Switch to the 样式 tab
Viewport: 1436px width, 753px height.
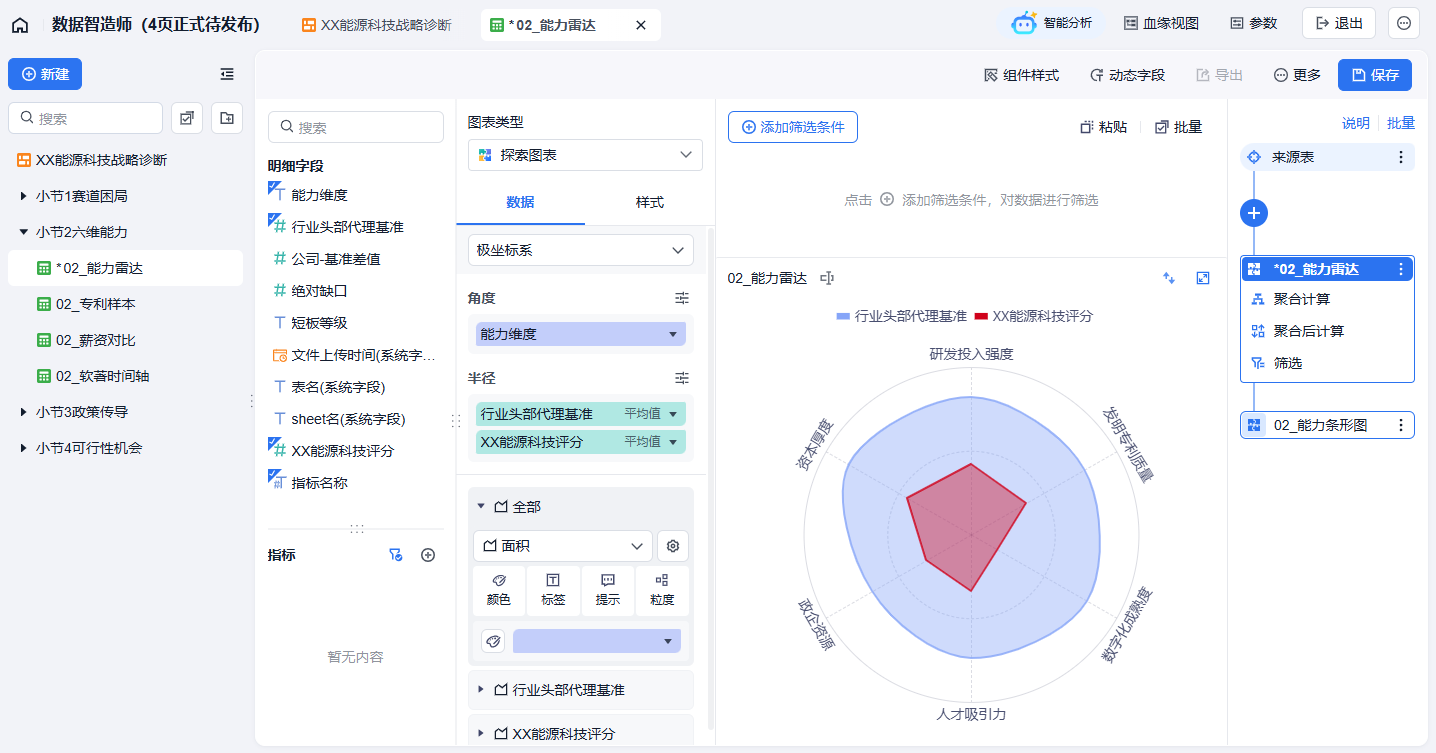coord(650,202)
